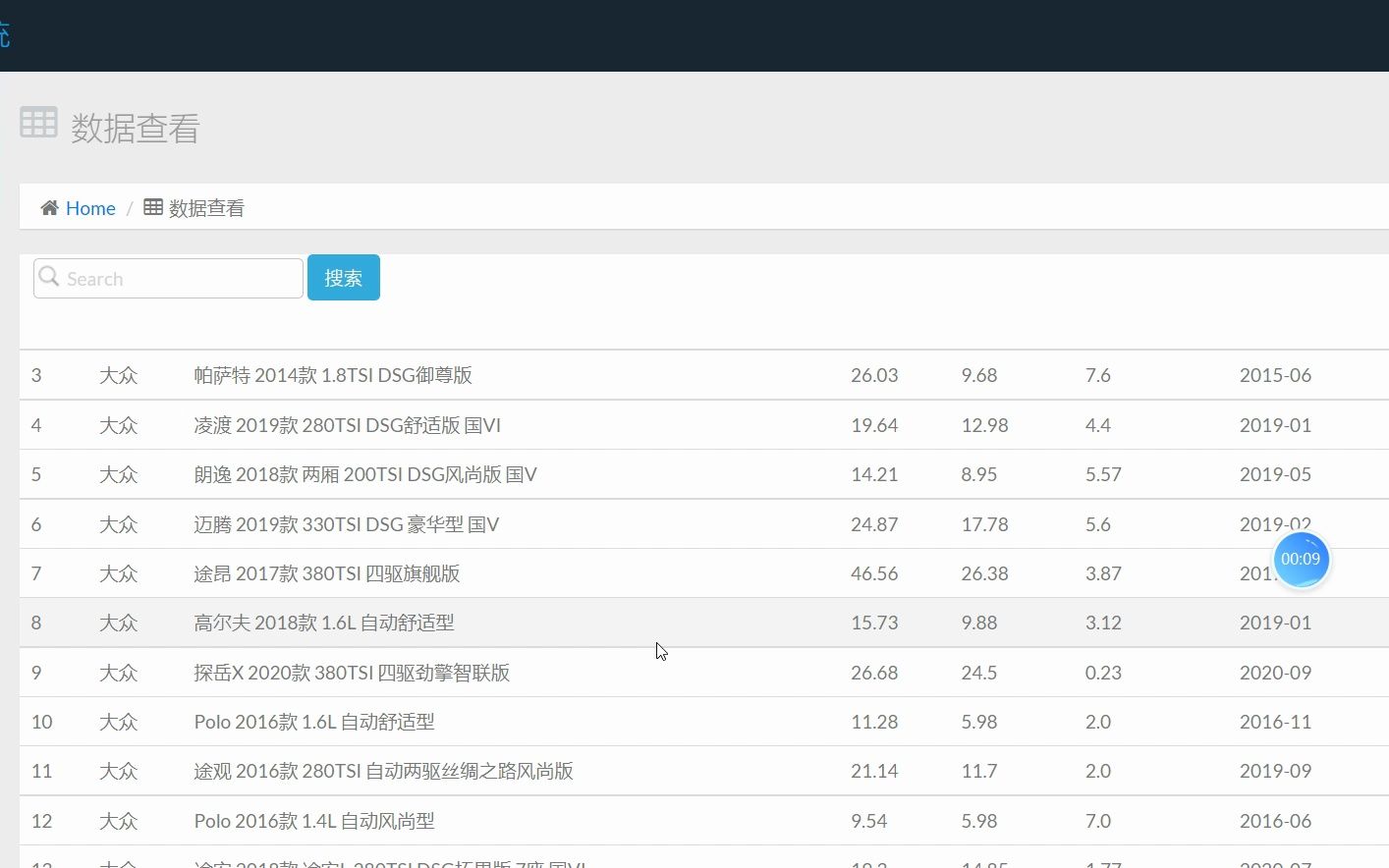Click value 12.98
This screenshot has width=1389, height=868.
point(985,425)
